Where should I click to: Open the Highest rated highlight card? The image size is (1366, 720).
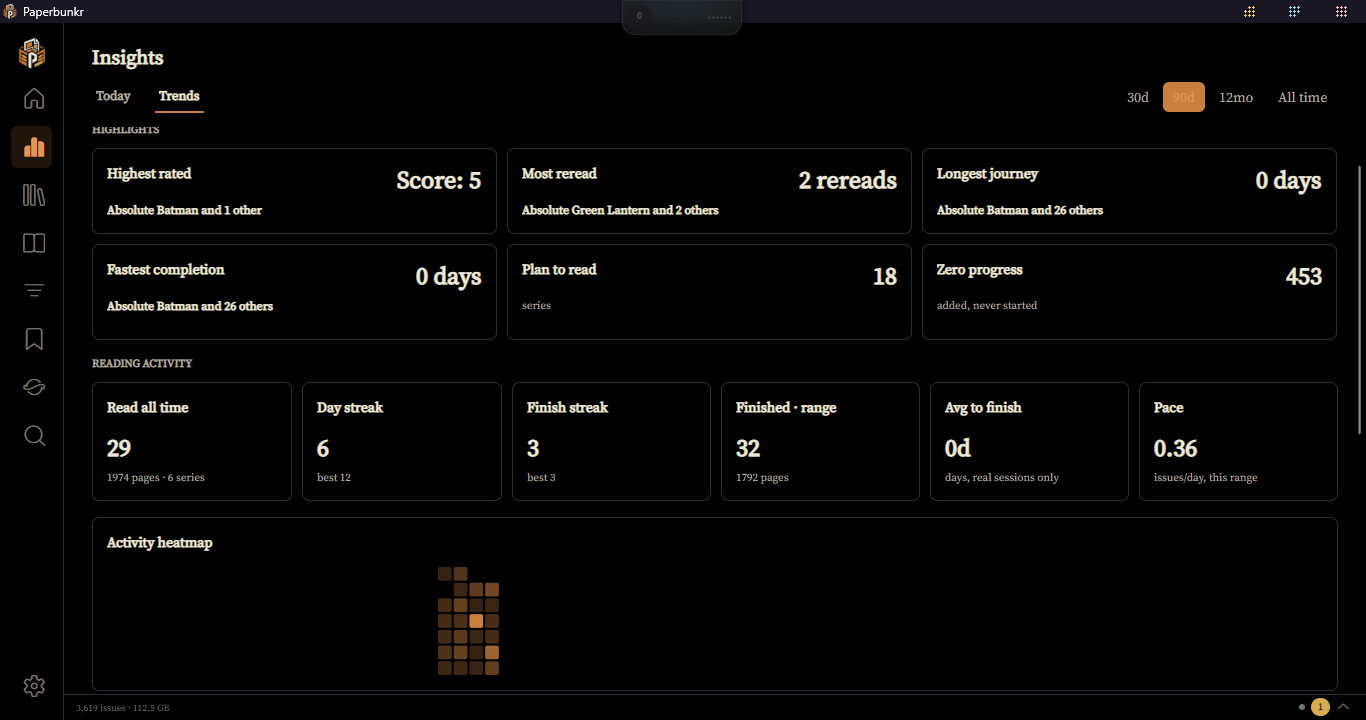click(x=294, y=191)
